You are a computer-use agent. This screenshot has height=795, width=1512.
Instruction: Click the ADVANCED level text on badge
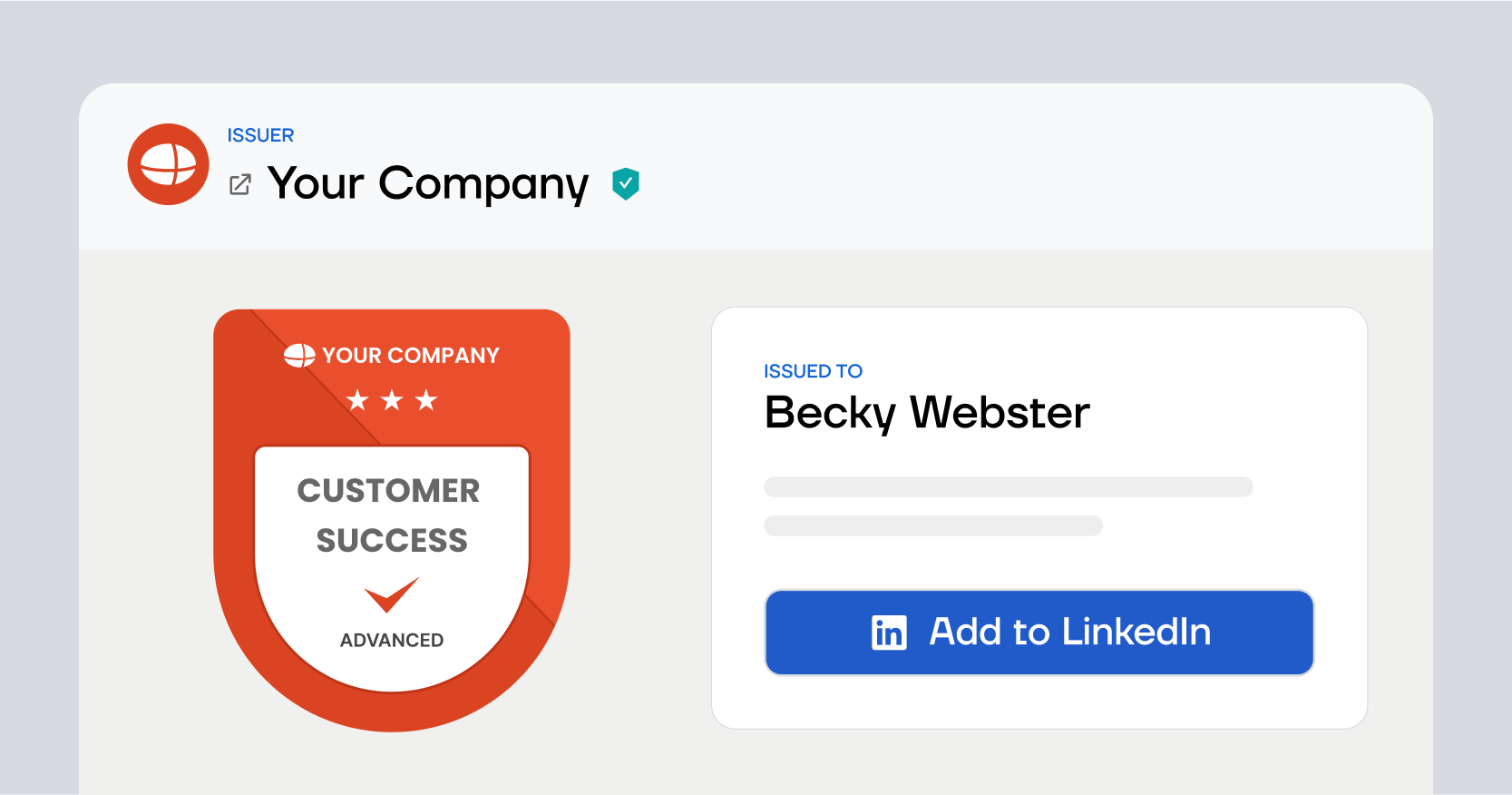[x=392, y=641]
